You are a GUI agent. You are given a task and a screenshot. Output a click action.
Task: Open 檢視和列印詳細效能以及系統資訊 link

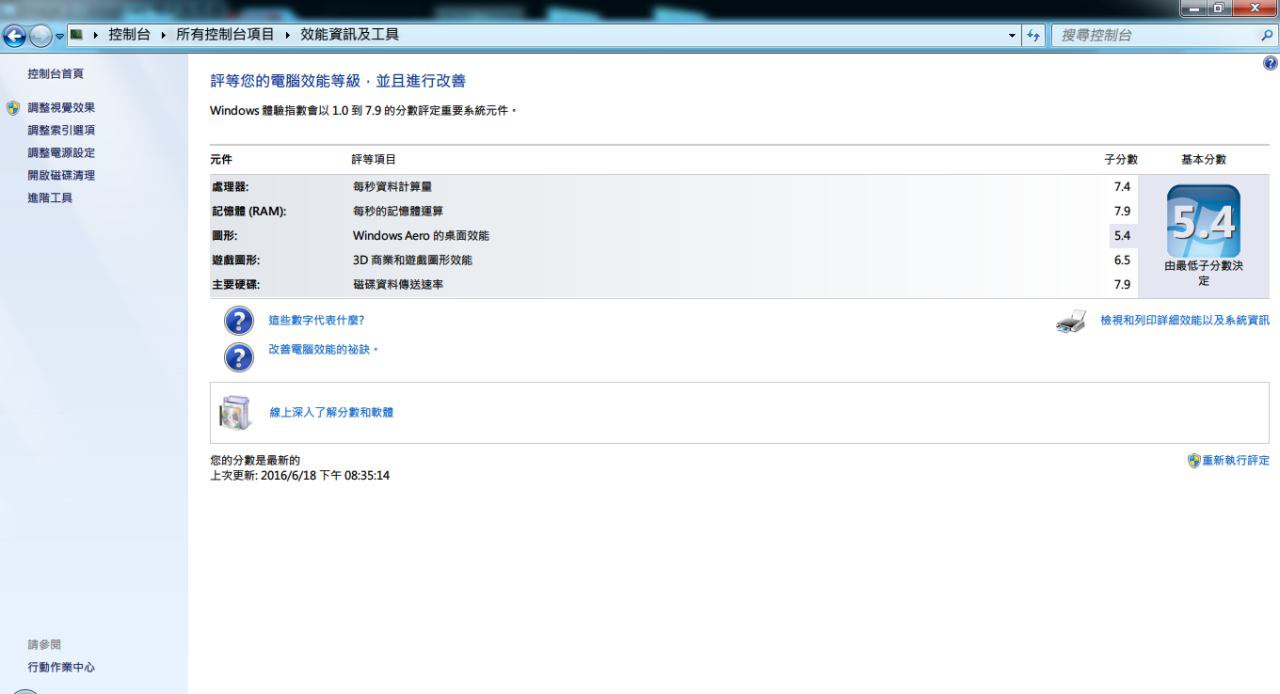[x=1184, y=321]
